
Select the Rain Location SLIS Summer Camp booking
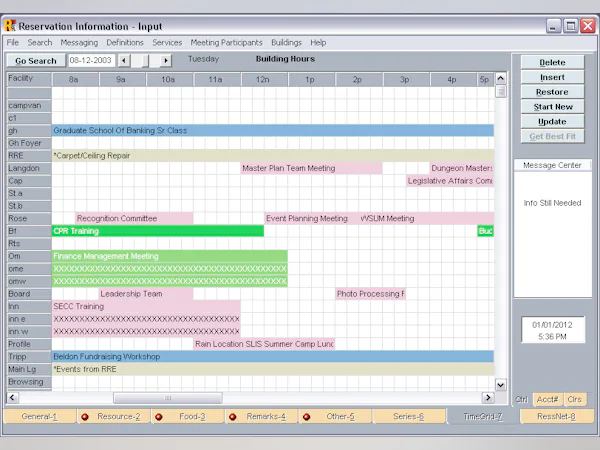tap(264, 344)
